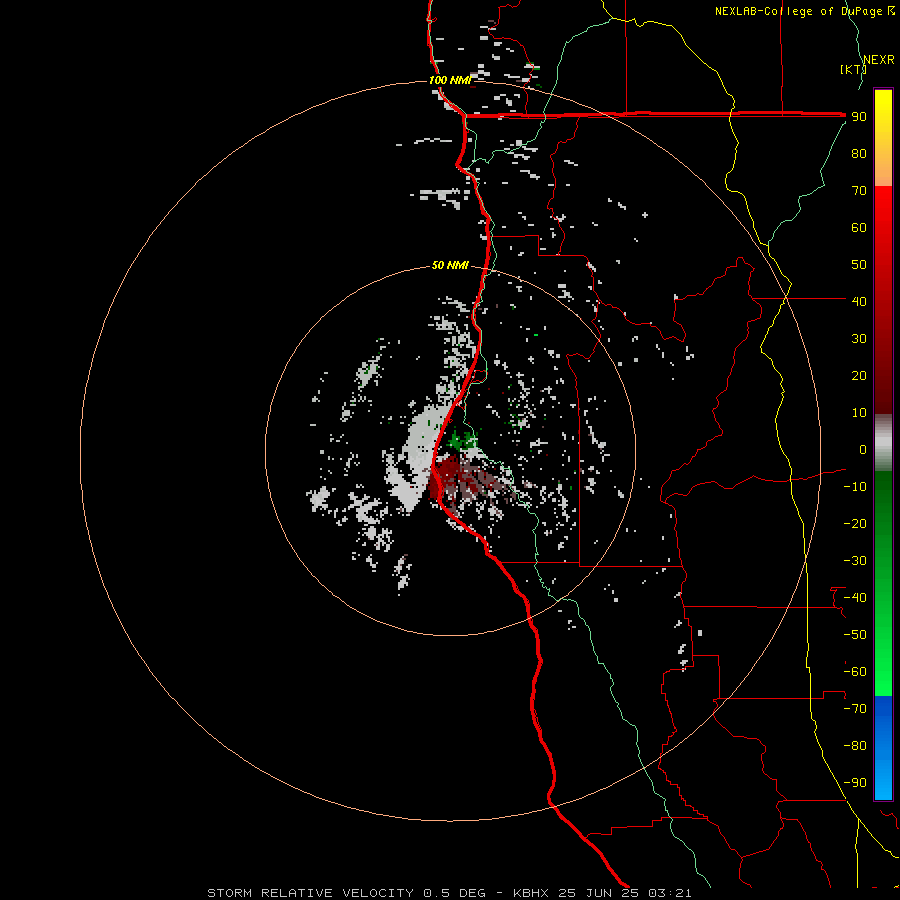This screenshot has height=900, width=900.
Task: Select the 20 value on velocity scale
Action: click(859, 375)
